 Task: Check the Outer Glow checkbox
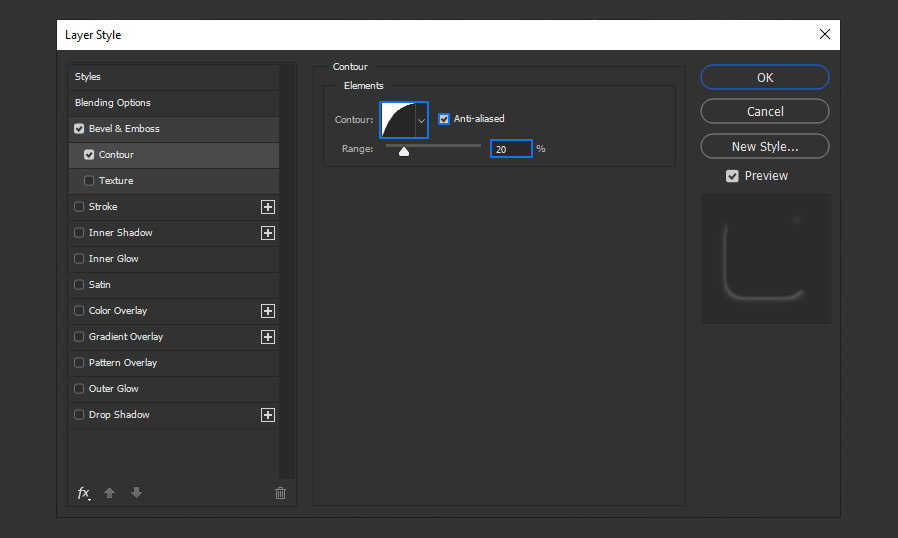click(x=79, y=388)
